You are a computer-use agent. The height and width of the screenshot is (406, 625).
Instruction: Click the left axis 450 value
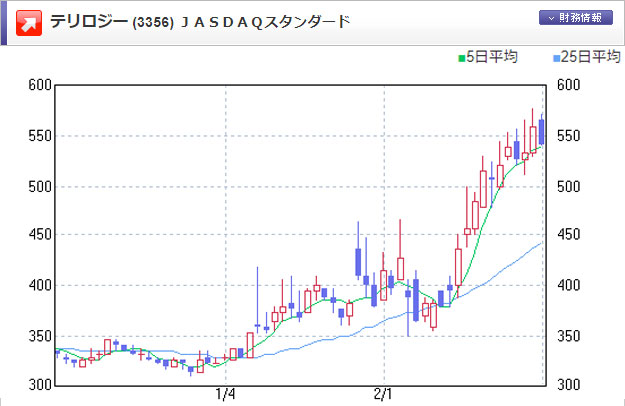(x=40, y=235)
